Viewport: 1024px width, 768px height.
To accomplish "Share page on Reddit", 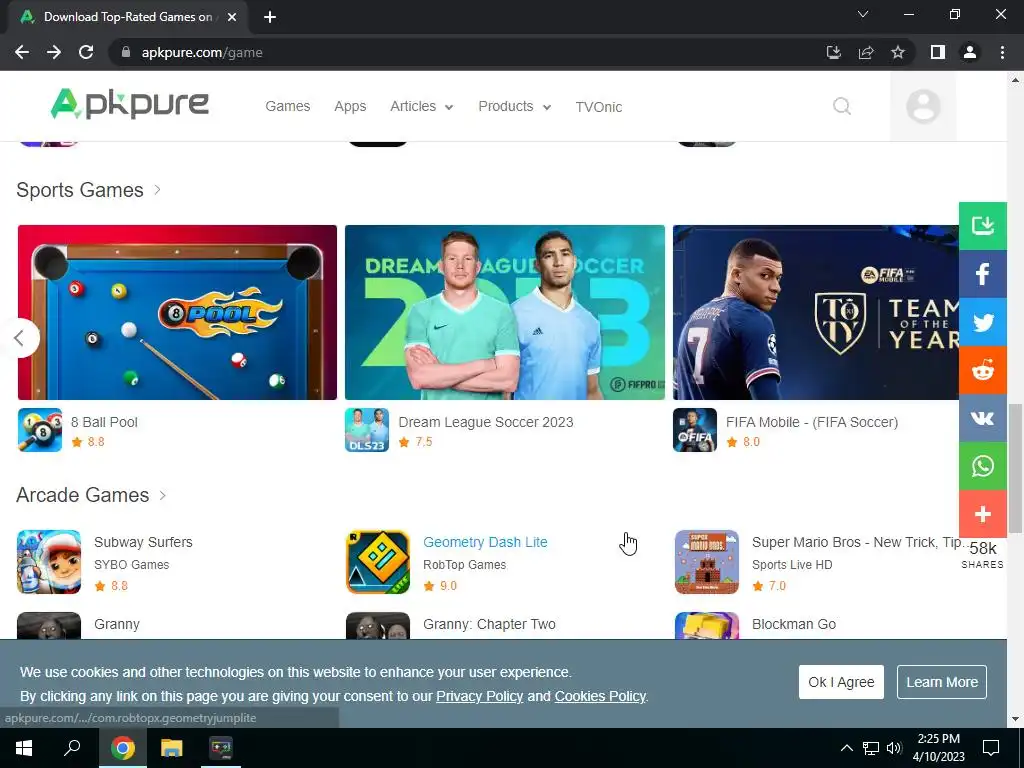I will (x=982, y=370).
